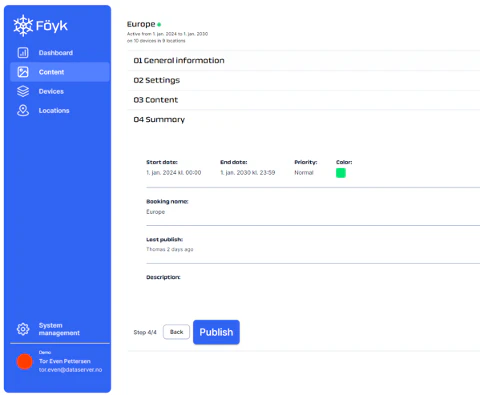Open the Locations pin icon

(x=23, y=110)
